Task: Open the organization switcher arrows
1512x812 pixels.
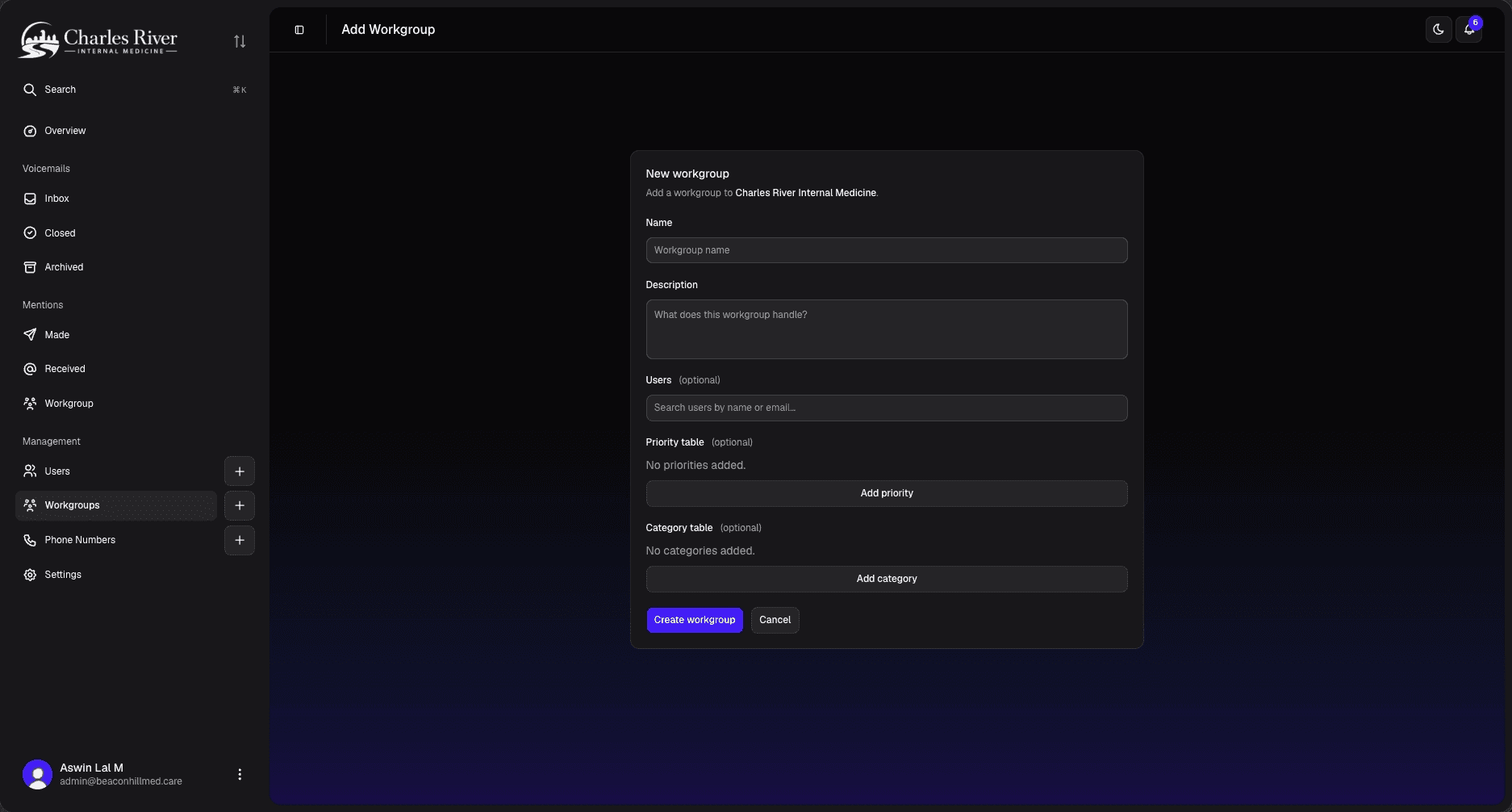Action: pos(240,41)
